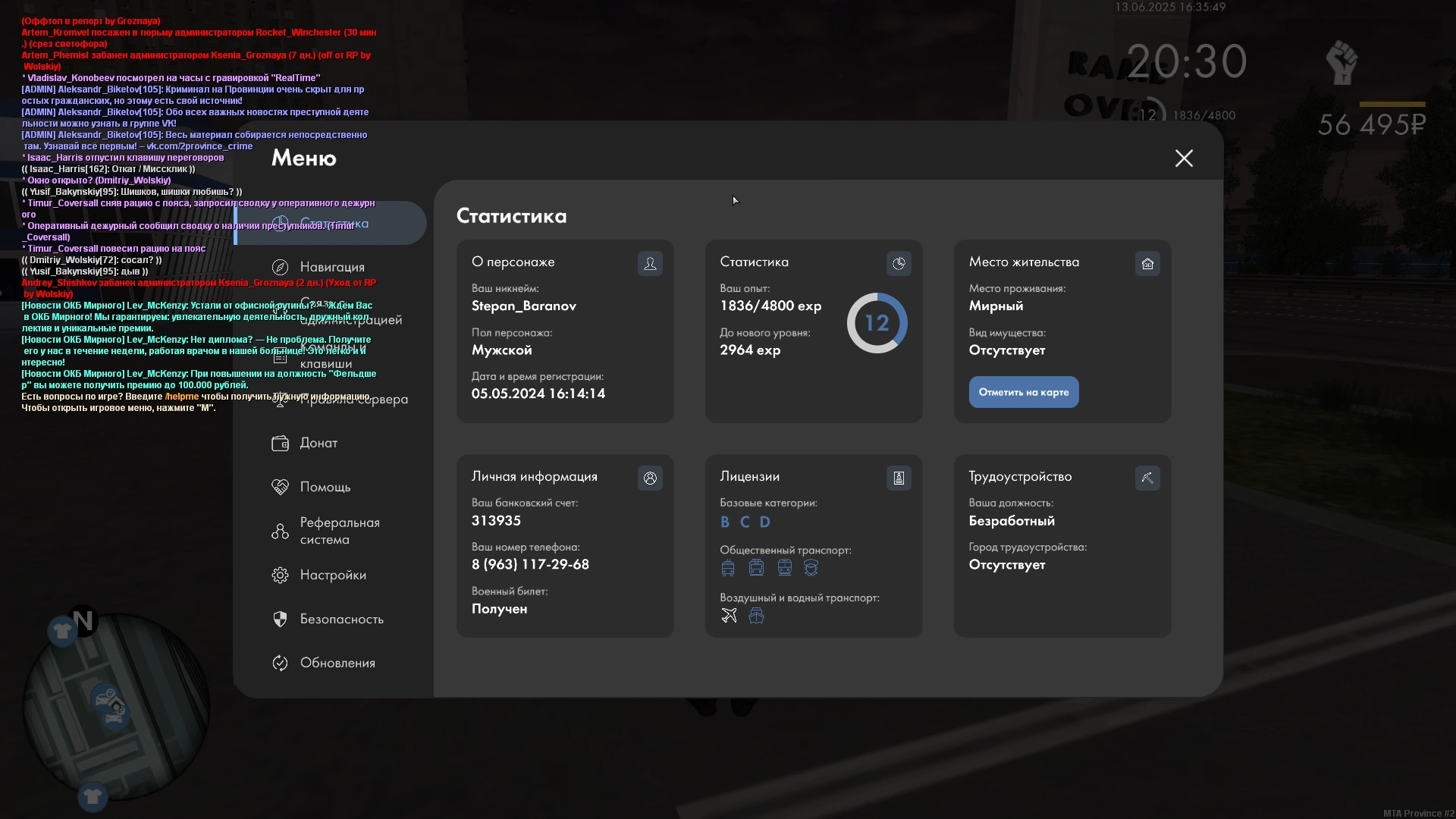Click the nickname Stepan_Baranov text

point(523,306)
